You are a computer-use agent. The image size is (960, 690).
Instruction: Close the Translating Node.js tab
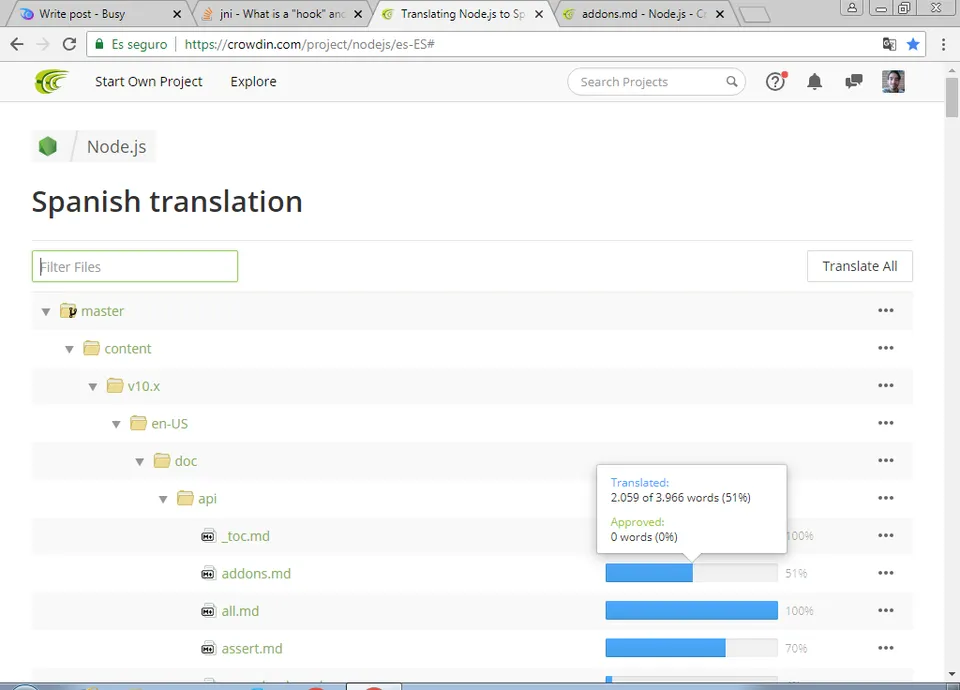539,13
